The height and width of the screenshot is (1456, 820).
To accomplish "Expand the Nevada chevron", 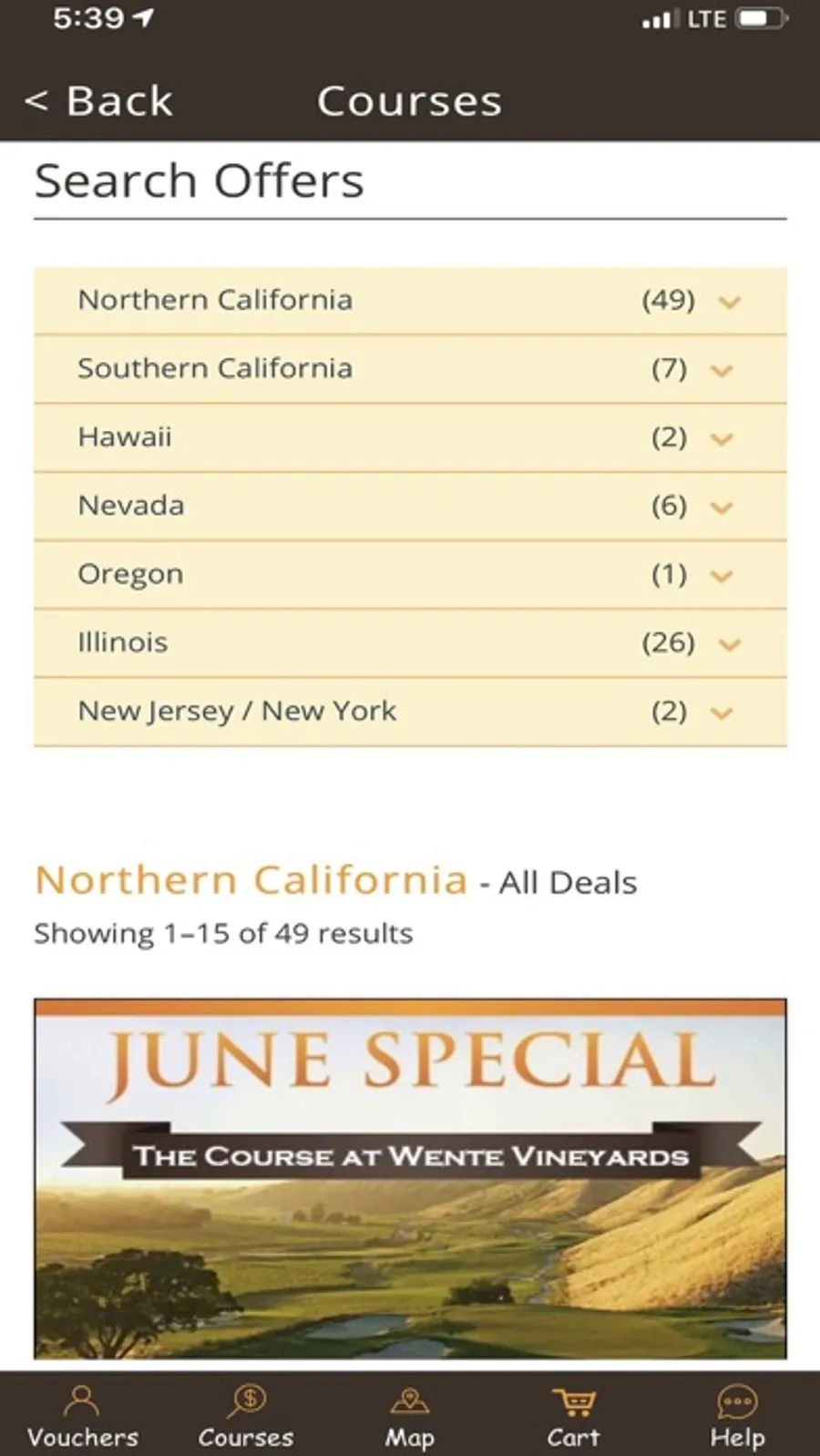I will coord(722,507).
